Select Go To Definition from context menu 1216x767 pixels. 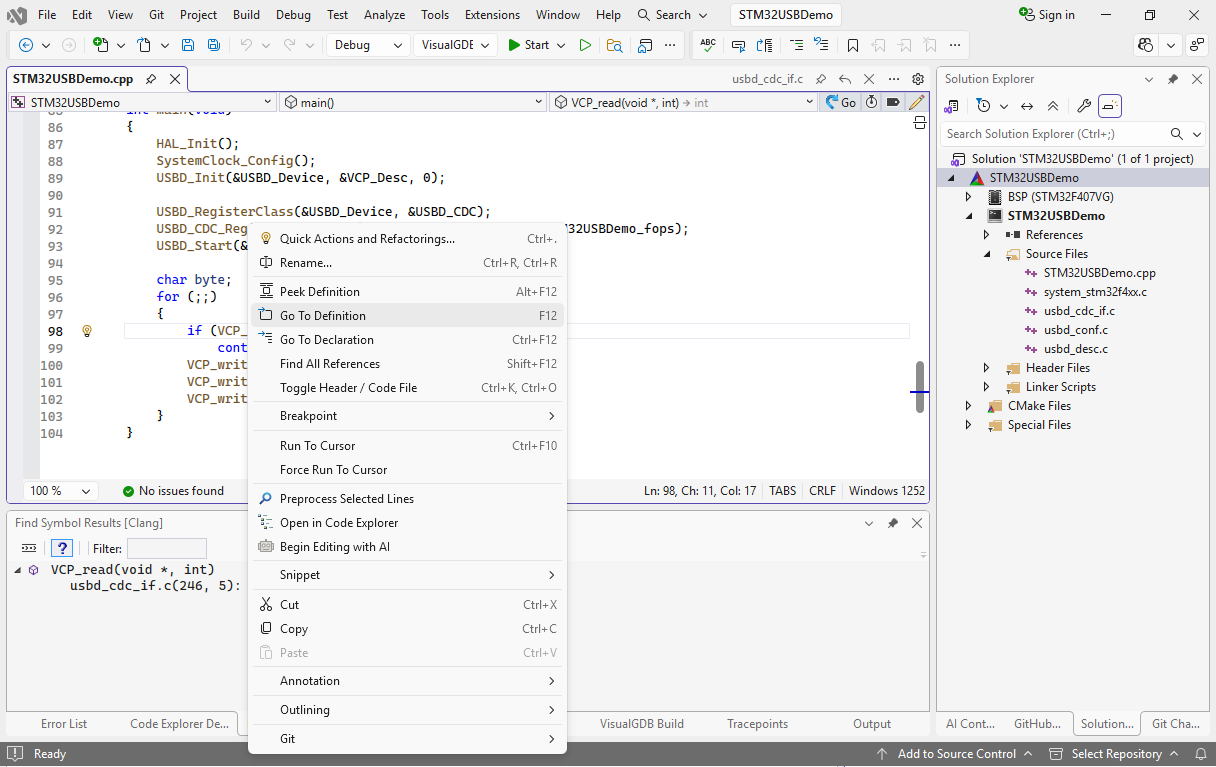click(323, 315)
